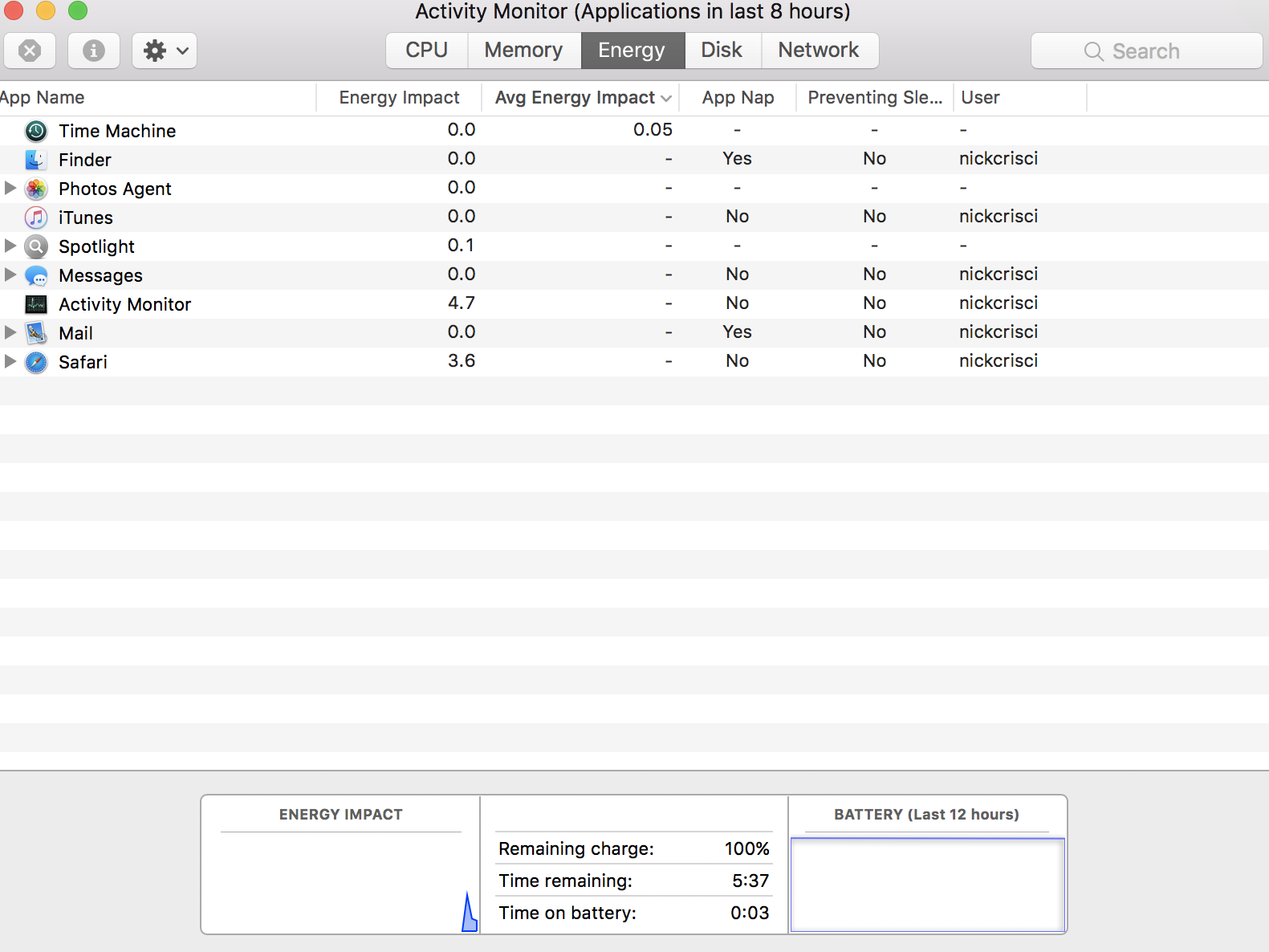1269x952 pixels.
Task: Click the Mail app icon
Action: (36, 333)
